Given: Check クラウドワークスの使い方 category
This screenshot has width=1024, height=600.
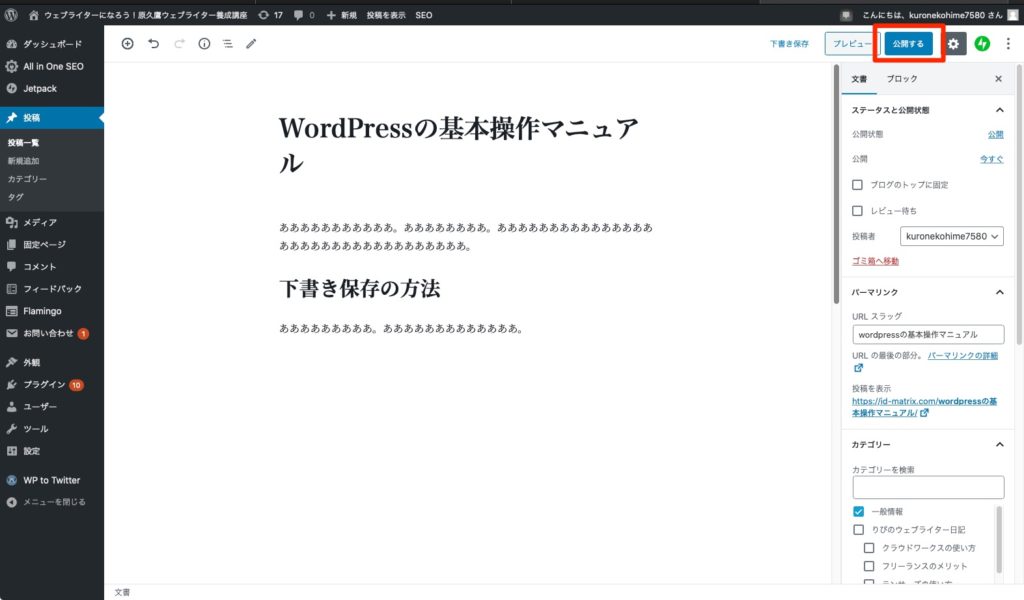Looking at the screenshot, I should 869,548.
